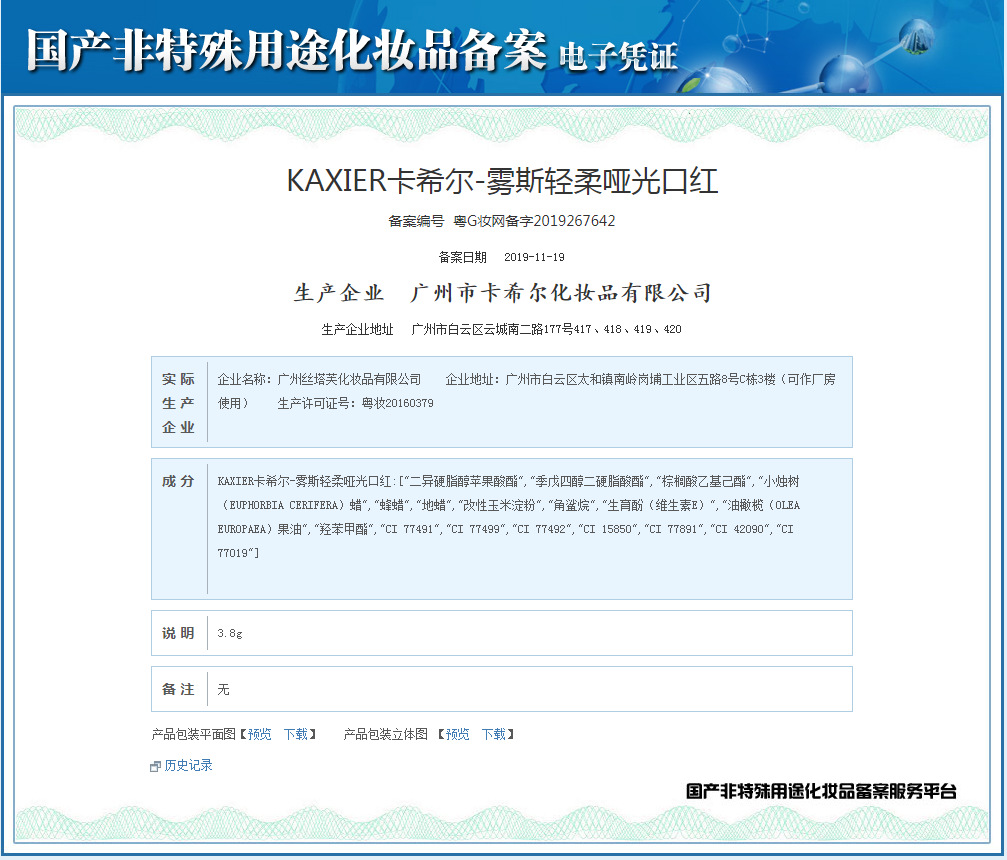Click the 生产企业 heading label

coord(339,293)
